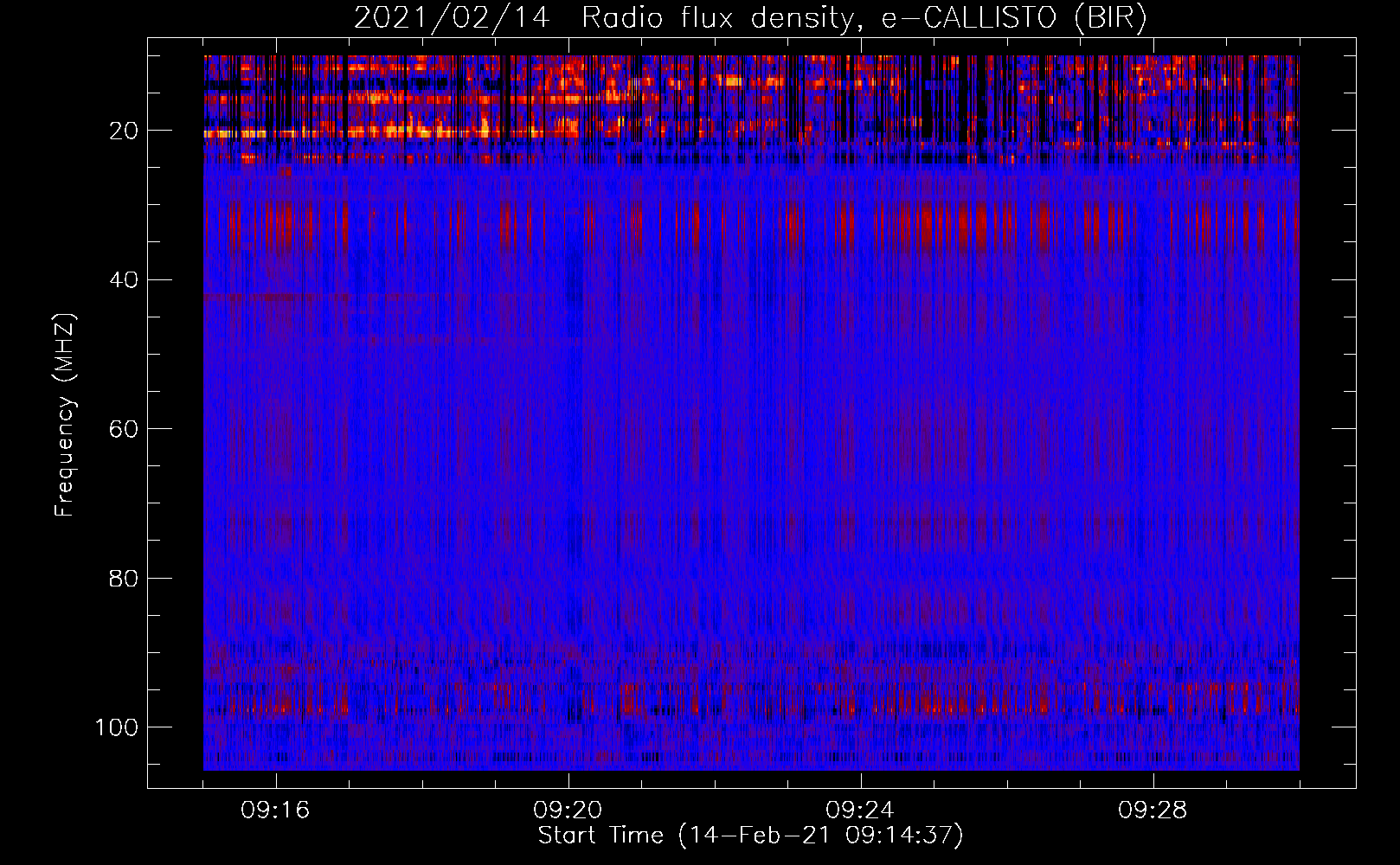Click the 'Start Time (14-Feb-21 09:14:37)' label

(750, 836)
